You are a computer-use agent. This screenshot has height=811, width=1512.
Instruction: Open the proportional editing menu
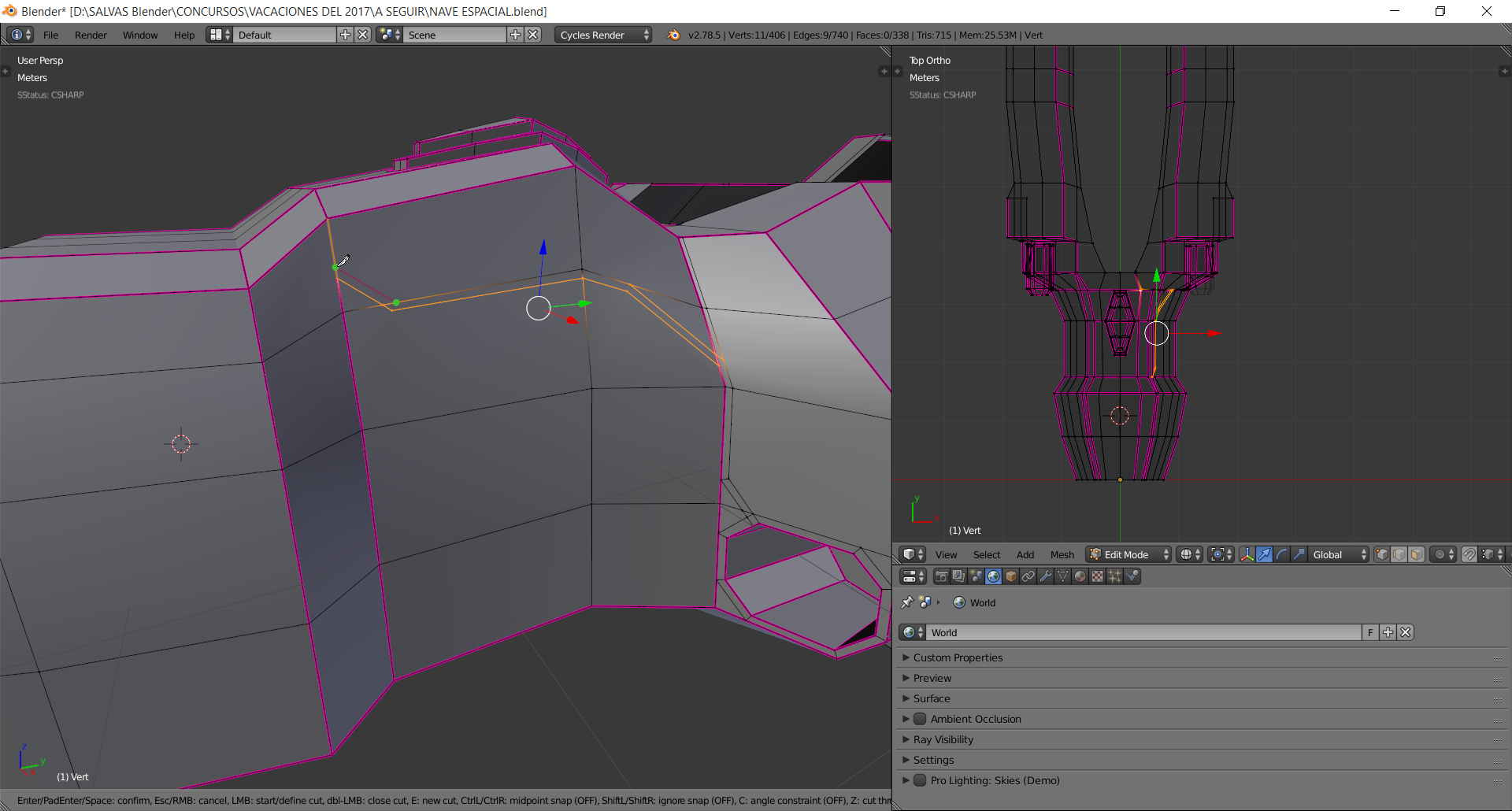pos(1443,554)
